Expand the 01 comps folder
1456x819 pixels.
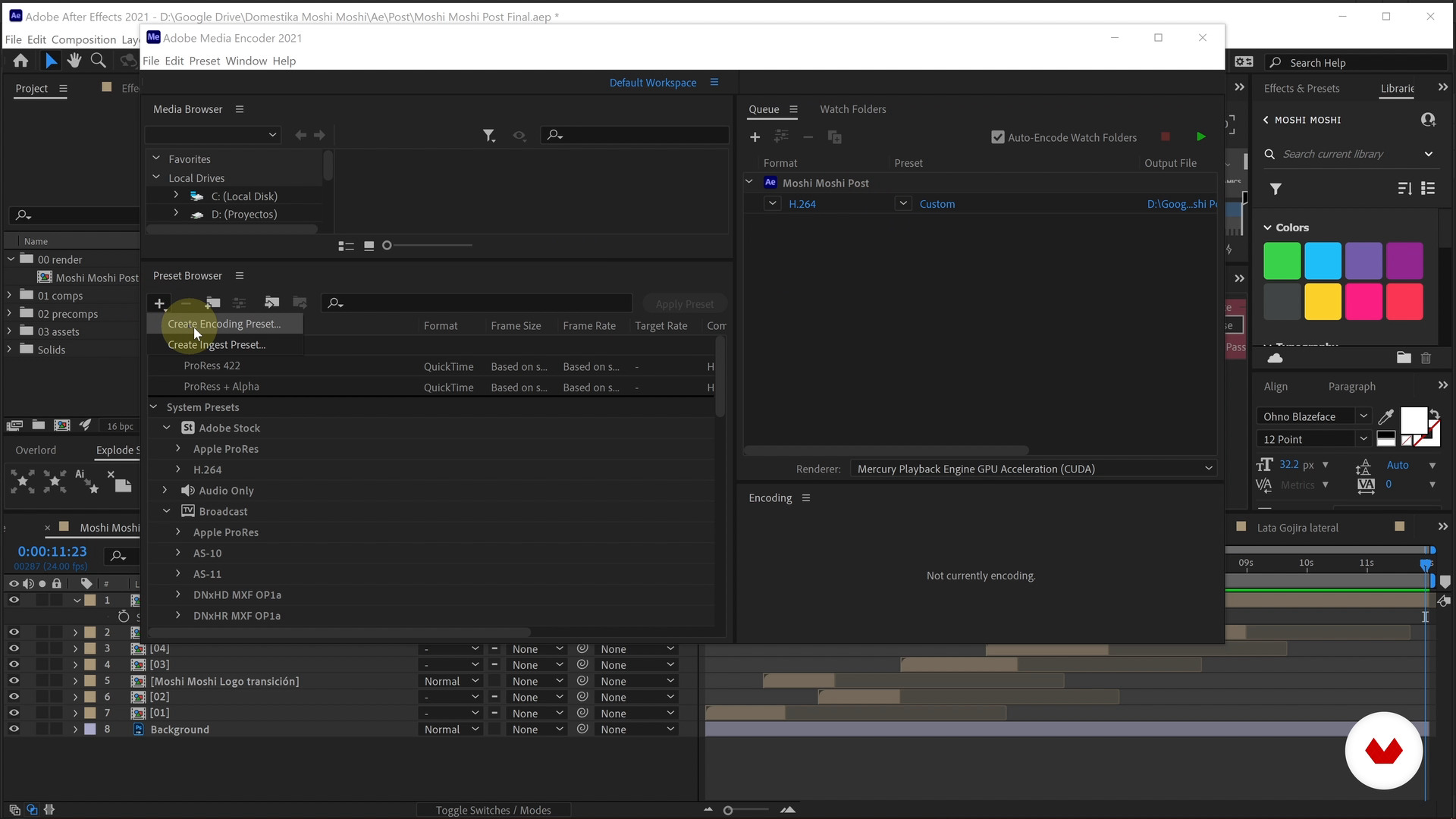[9, 295]
